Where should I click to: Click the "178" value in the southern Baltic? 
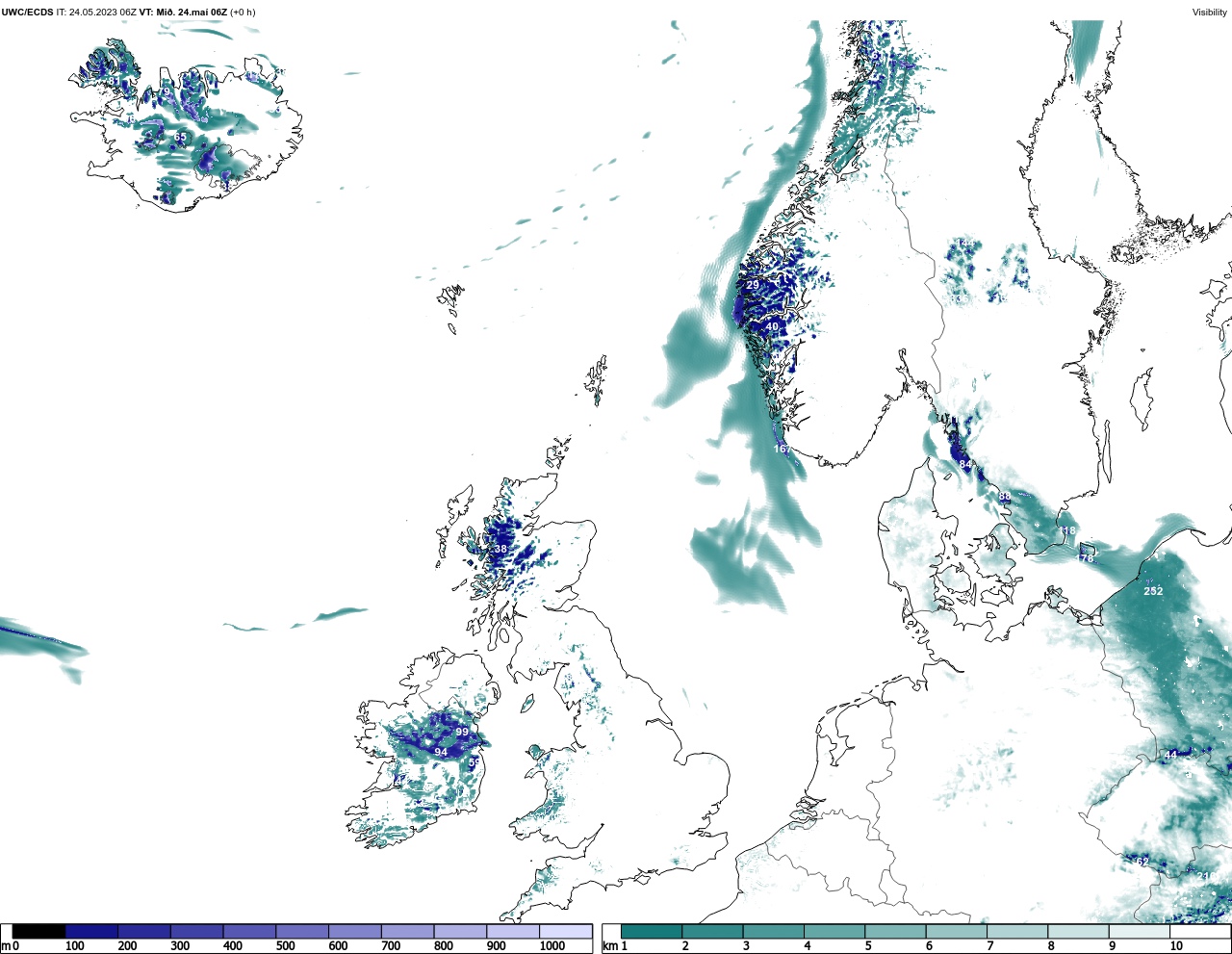pyautogui.click(x=1085, y=558)
